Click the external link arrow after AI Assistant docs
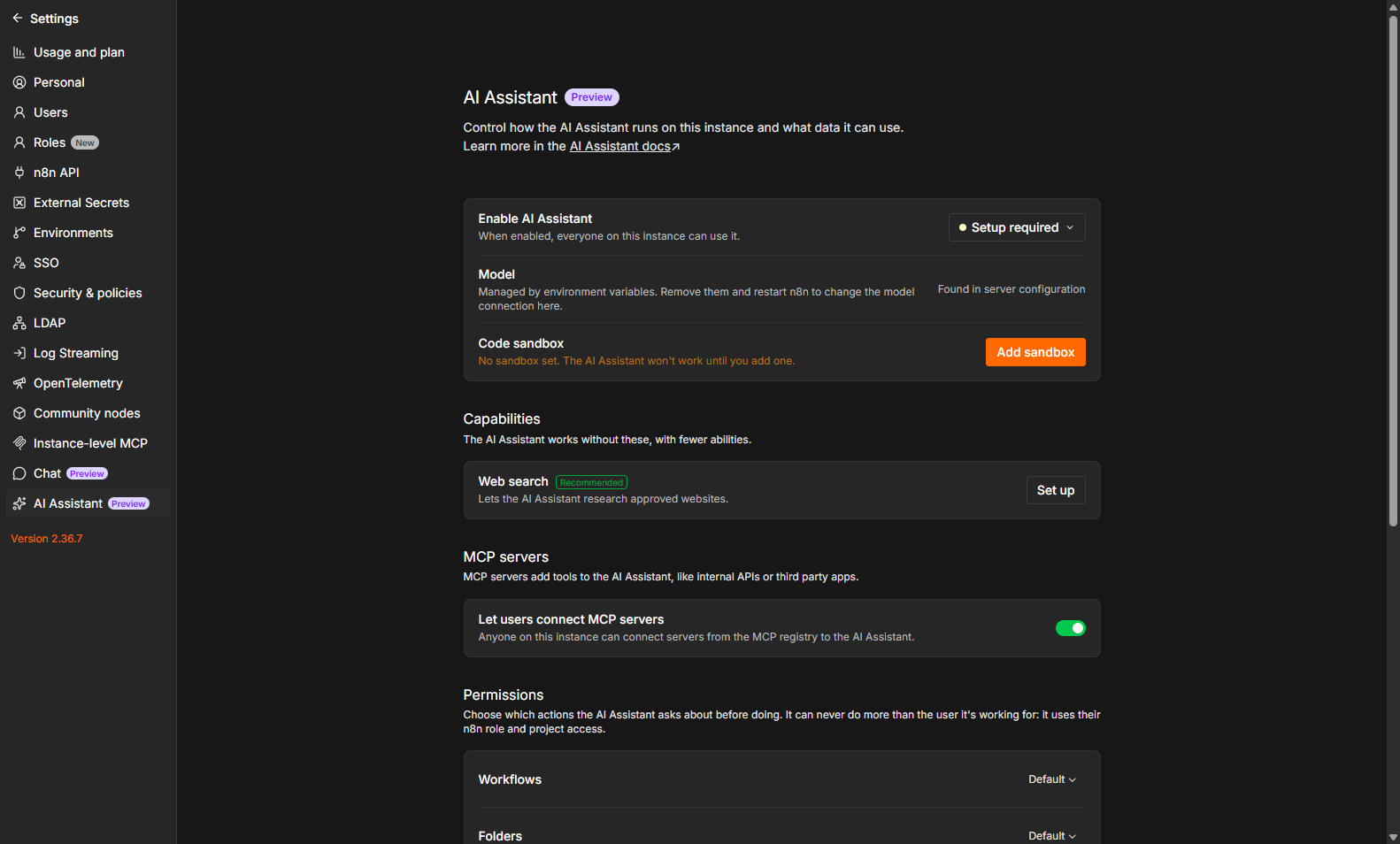This screenshot has width=1400, height=844. pyautogui.click(x=676, y=147)
